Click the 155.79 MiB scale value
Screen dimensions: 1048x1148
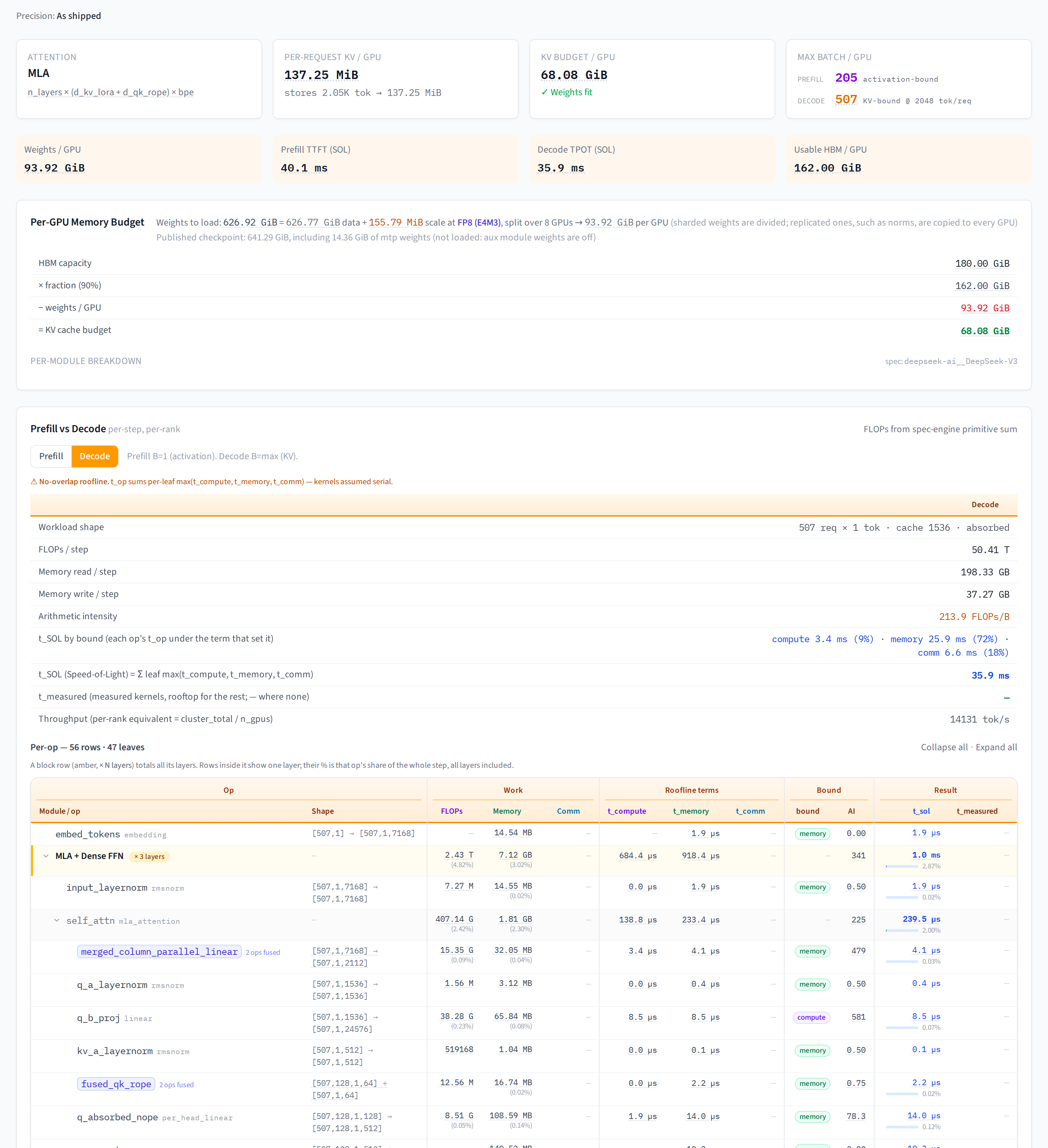396,223
